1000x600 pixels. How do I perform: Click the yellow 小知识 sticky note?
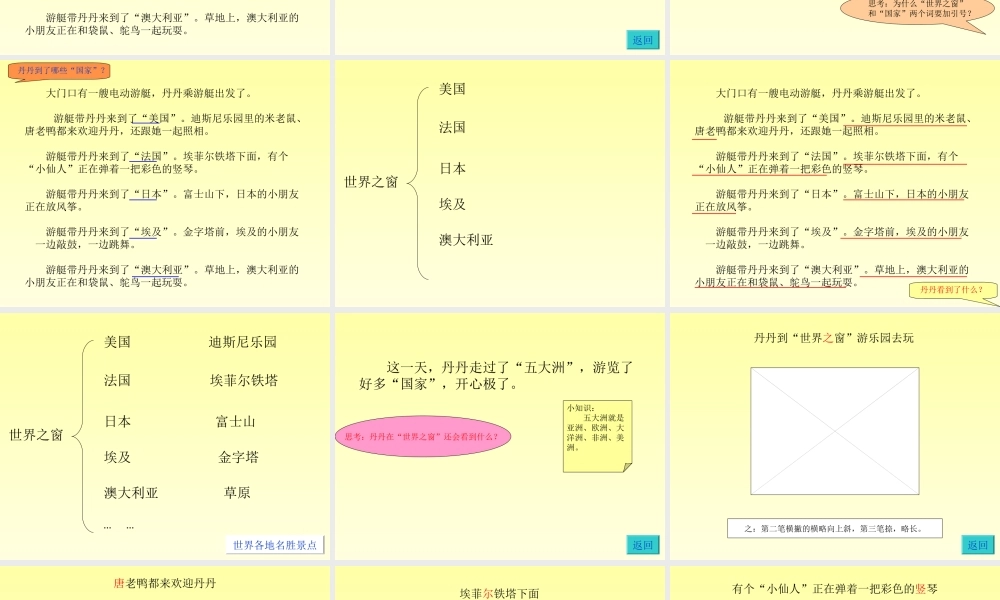(x=597, y=434)
